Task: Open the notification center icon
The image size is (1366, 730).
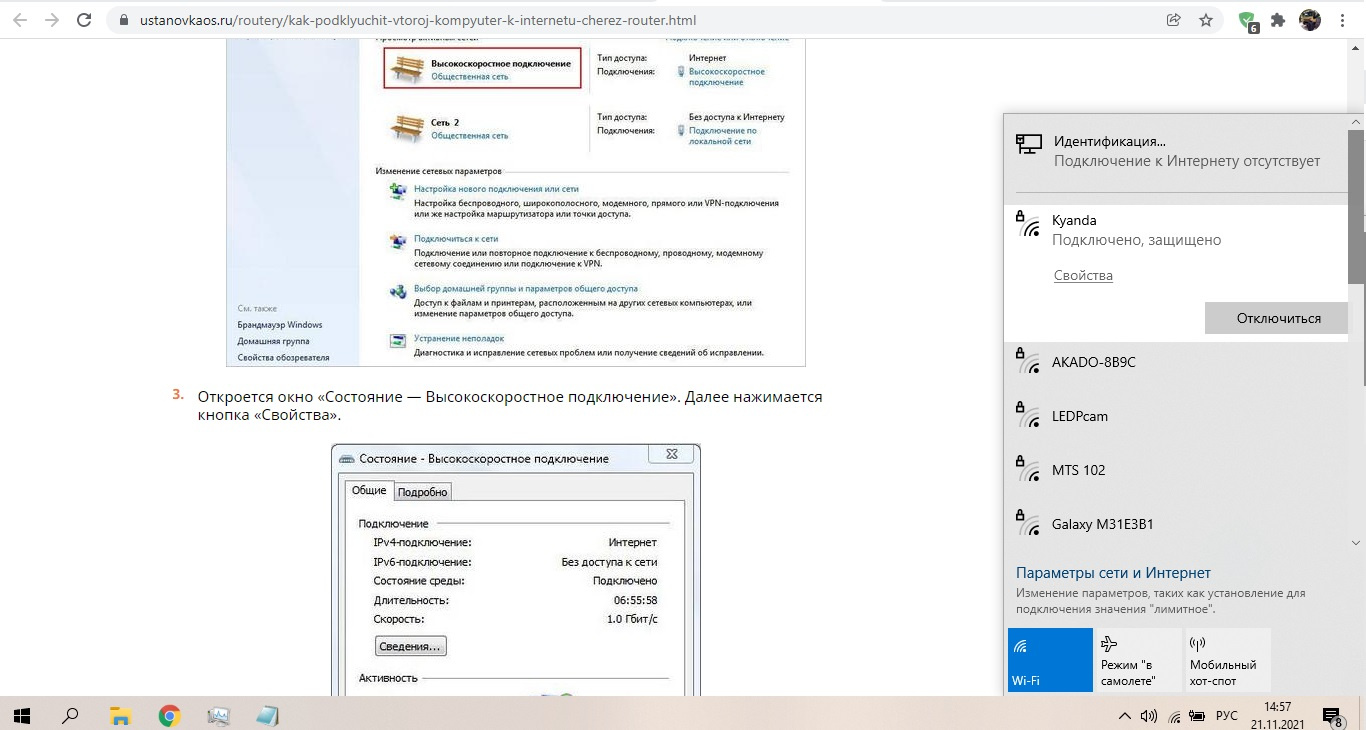Action: (1333, 716)
